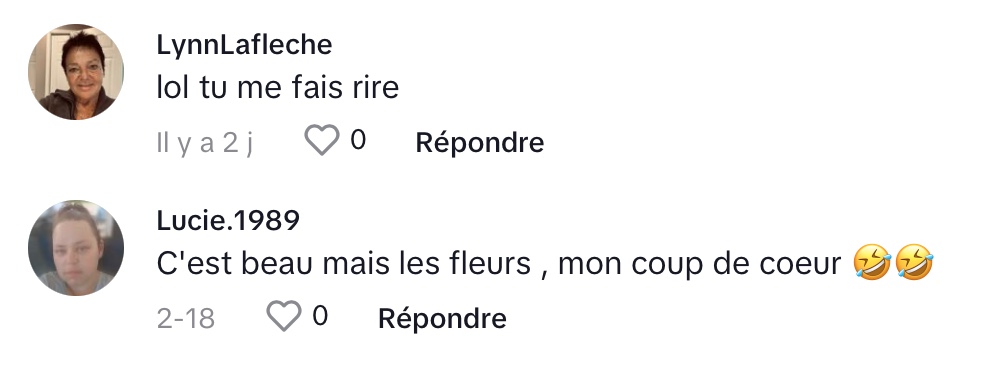Click the like count beside LynnLafleche's heart
The image size is (986, 366).
[358, 140]
